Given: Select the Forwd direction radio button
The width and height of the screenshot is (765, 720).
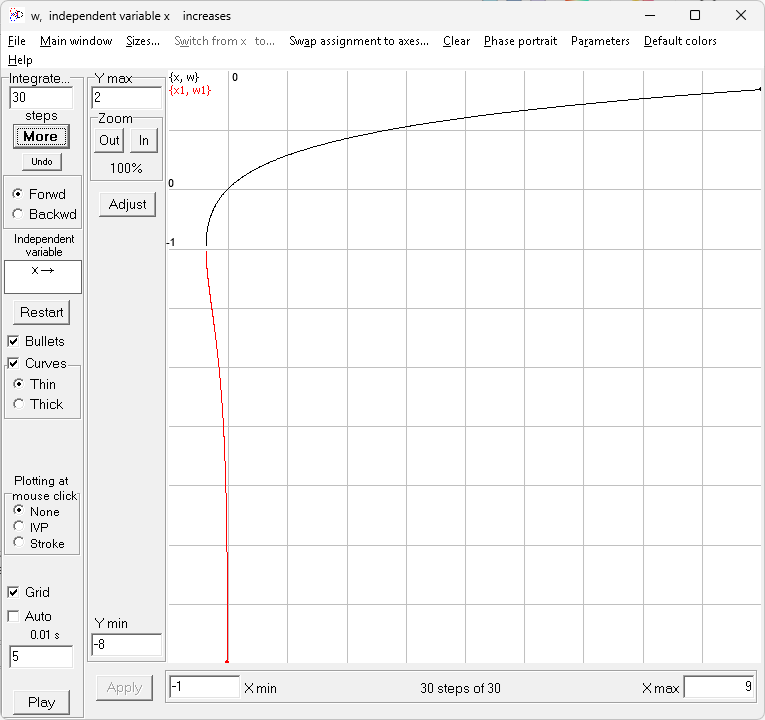Looking at the screenshot, I should [18, 194].
